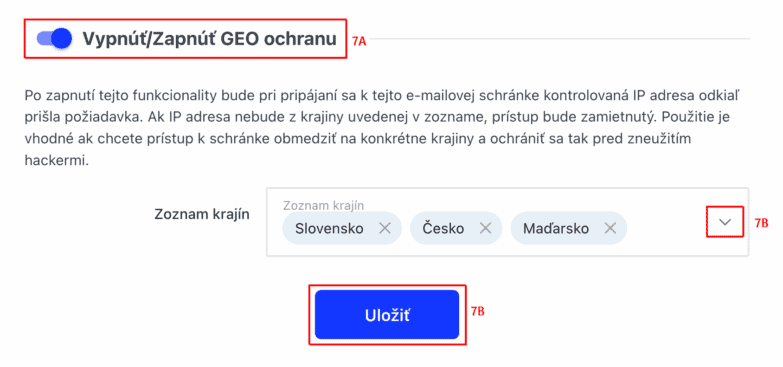The height and width of the screenshot is (367, 783).
Task: Save settings with the Uložiť button
Action: point(387,315)
